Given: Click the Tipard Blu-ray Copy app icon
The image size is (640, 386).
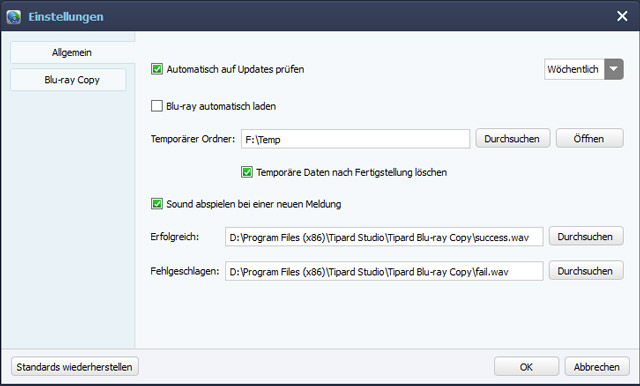Looking at the screenshot, I should click(x=13, y=17).
